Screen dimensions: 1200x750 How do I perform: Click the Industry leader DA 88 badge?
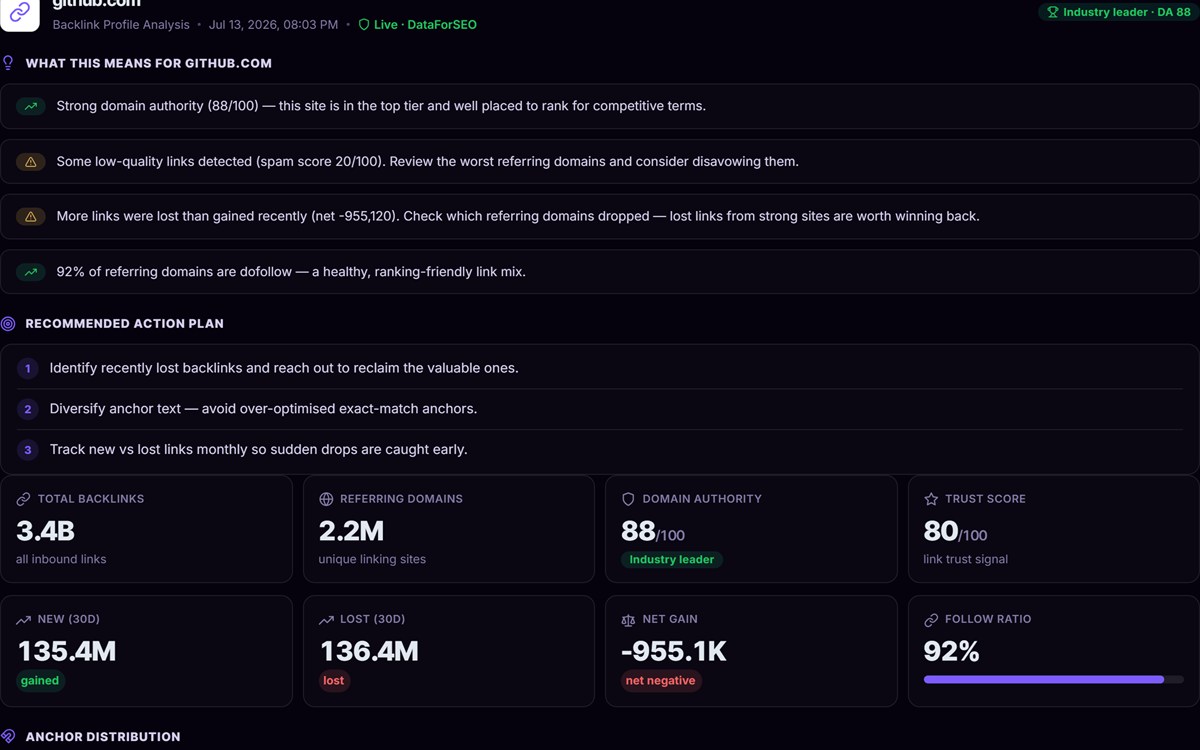pos(1118,13)
